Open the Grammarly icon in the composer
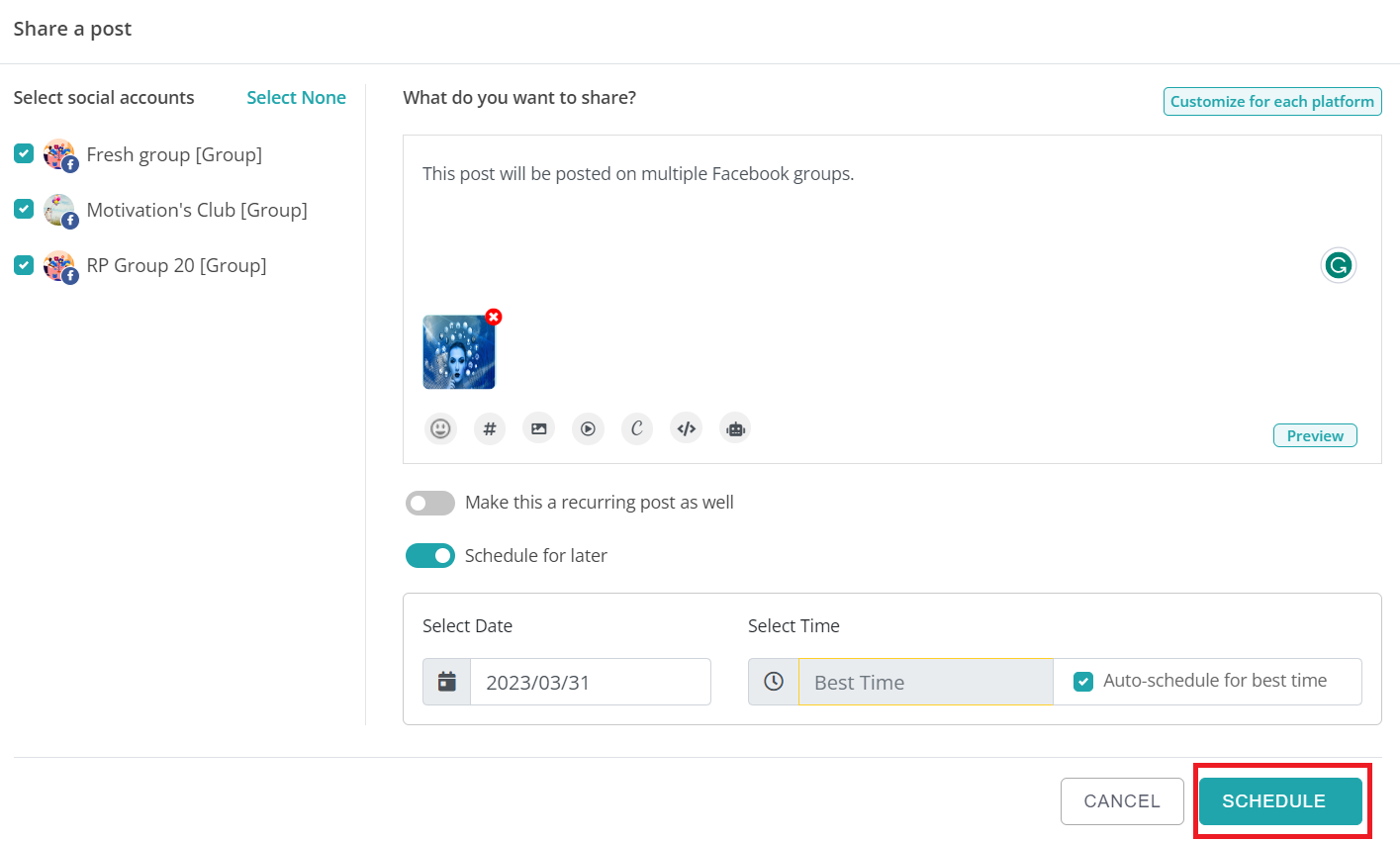 [x=1338, y=264]
